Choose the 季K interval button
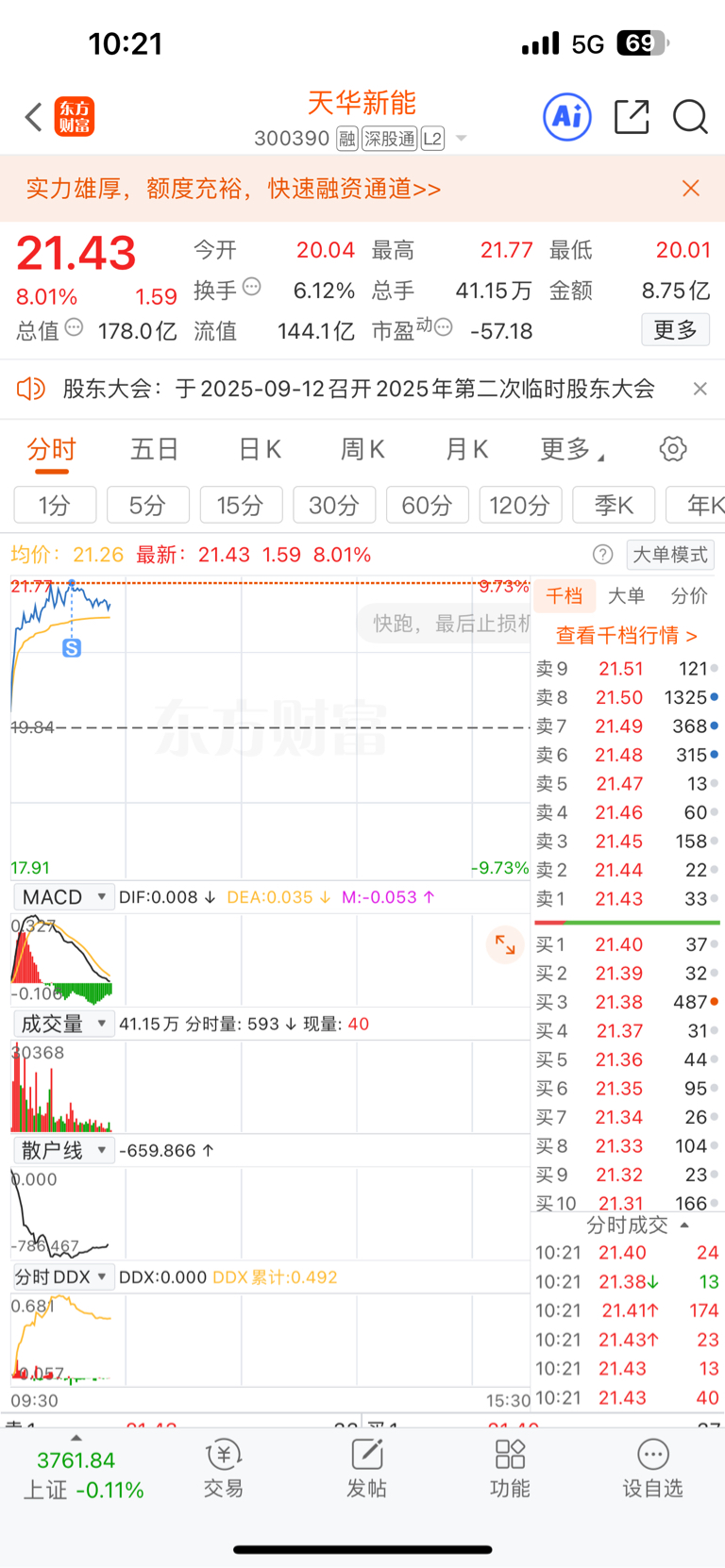 (x=614, y=505)
